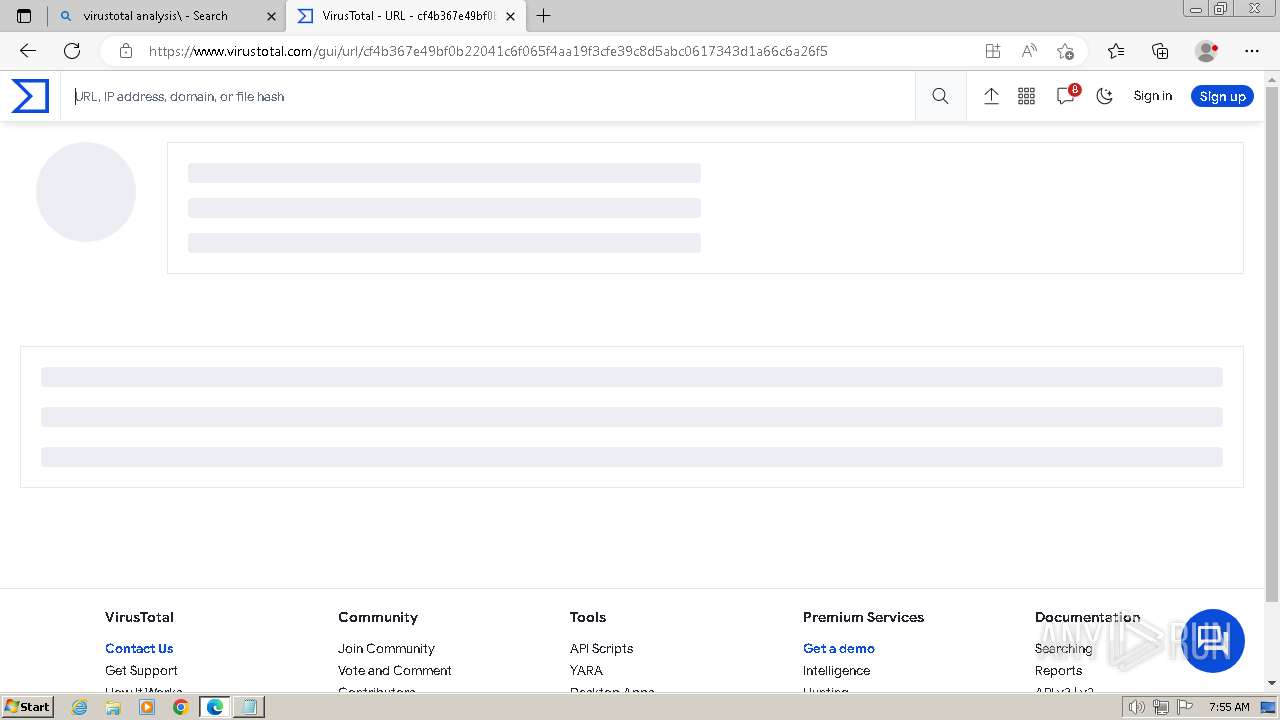Open the Collections icon

pos(1160,51)
